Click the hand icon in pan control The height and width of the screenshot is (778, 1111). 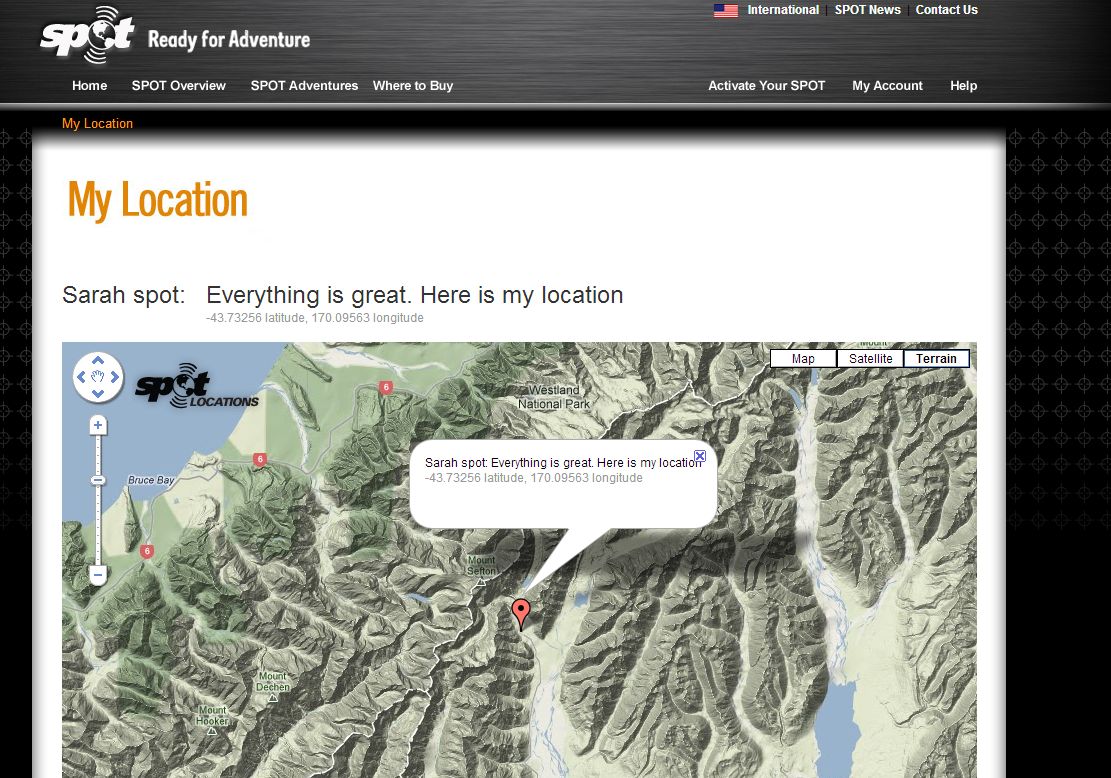(98, 377)
